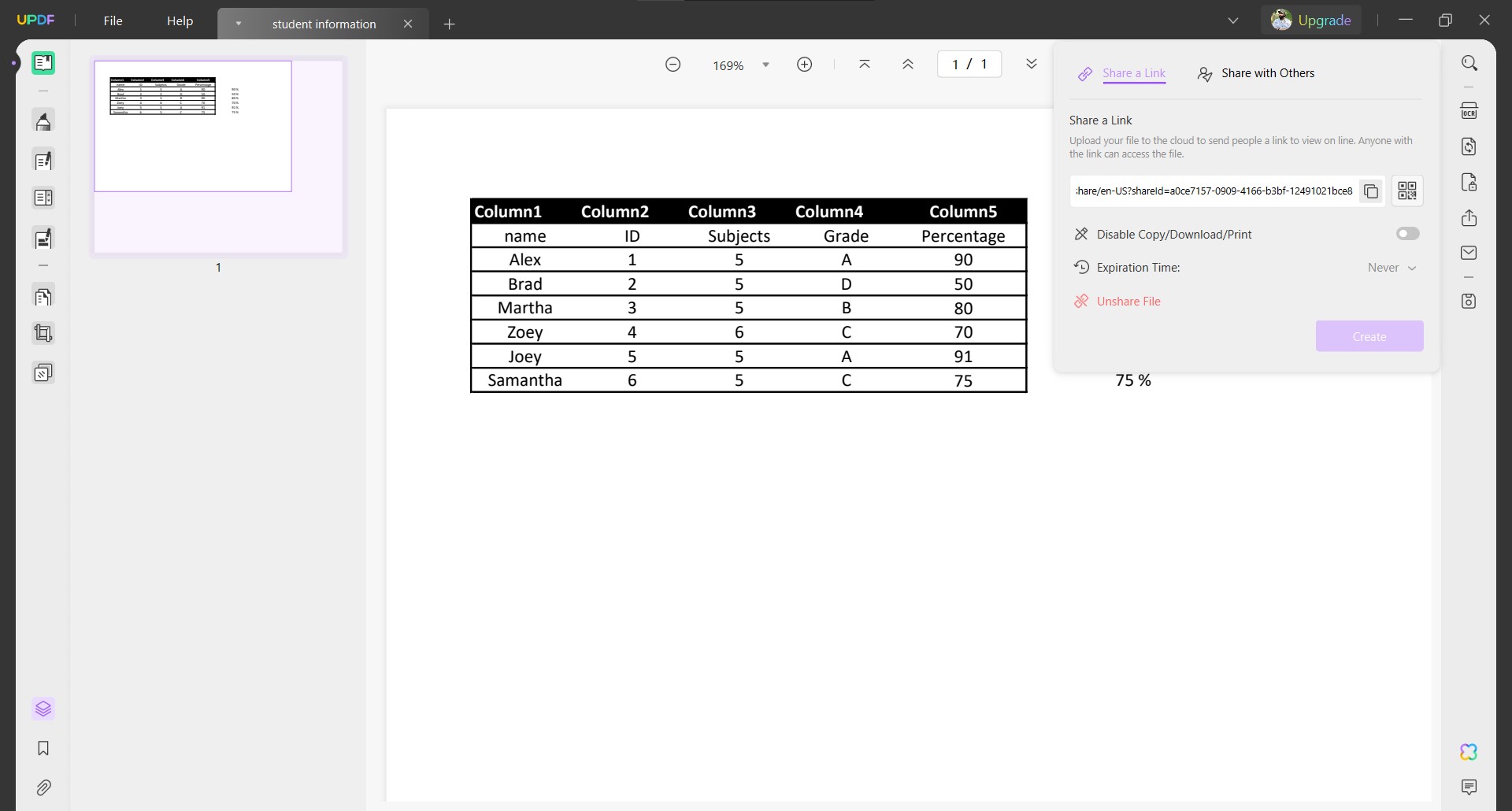This screenshot has width=1512, height=811.
Task: Switch to Share with Others tab
Action: [1256, 73]
